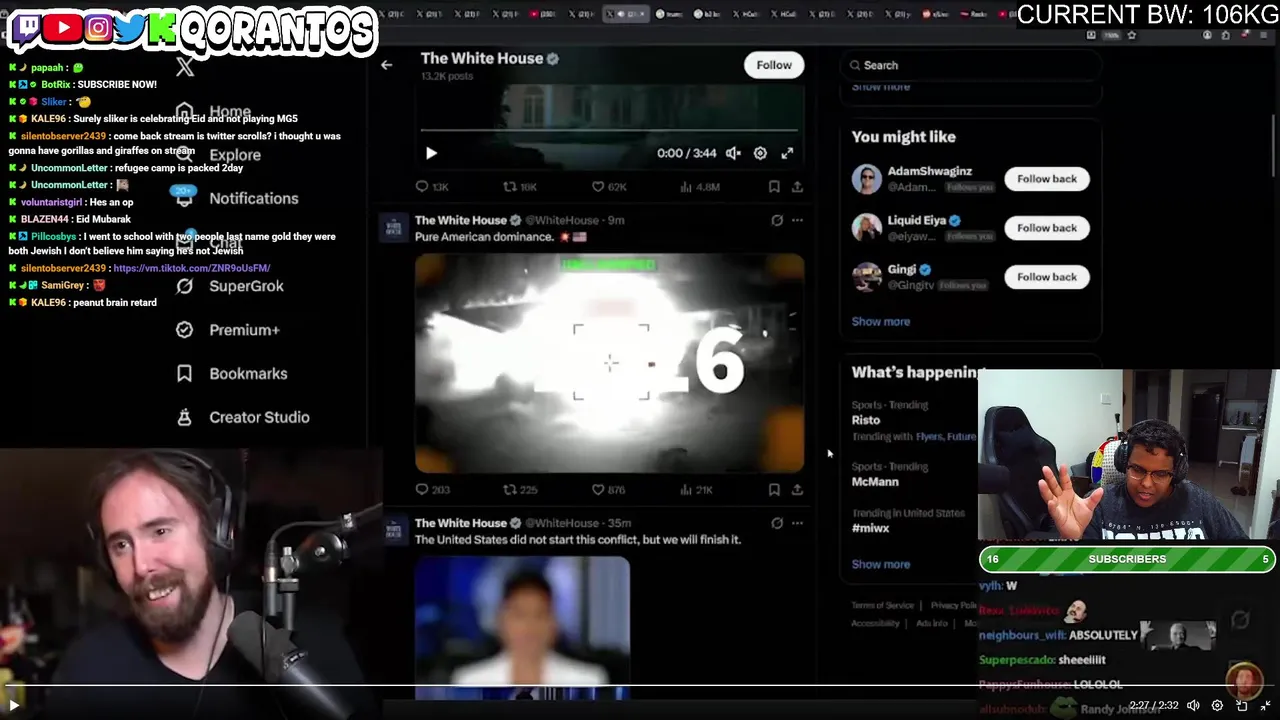Open Grok on 'Pure American dominance' post
1280x720 pixels.
click(777, 220)
